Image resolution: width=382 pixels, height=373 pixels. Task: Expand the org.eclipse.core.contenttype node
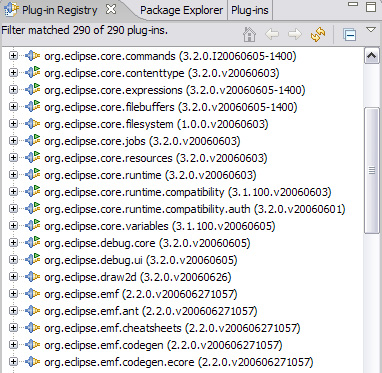13,73
